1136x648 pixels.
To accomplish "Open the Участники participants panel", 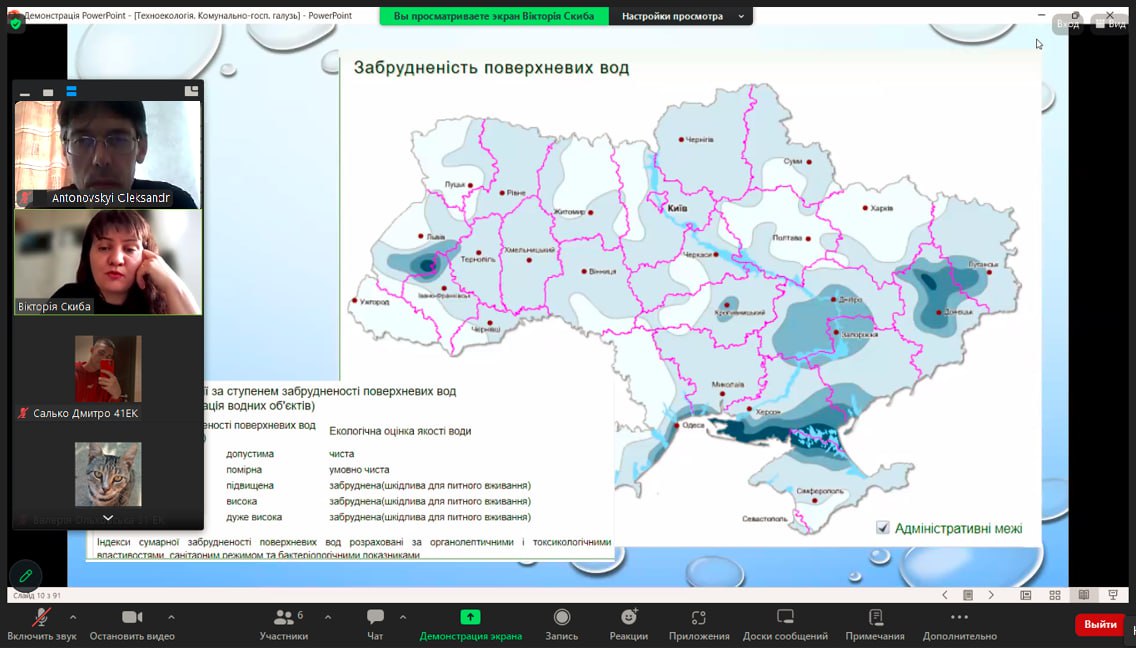I will click(283, 625).
